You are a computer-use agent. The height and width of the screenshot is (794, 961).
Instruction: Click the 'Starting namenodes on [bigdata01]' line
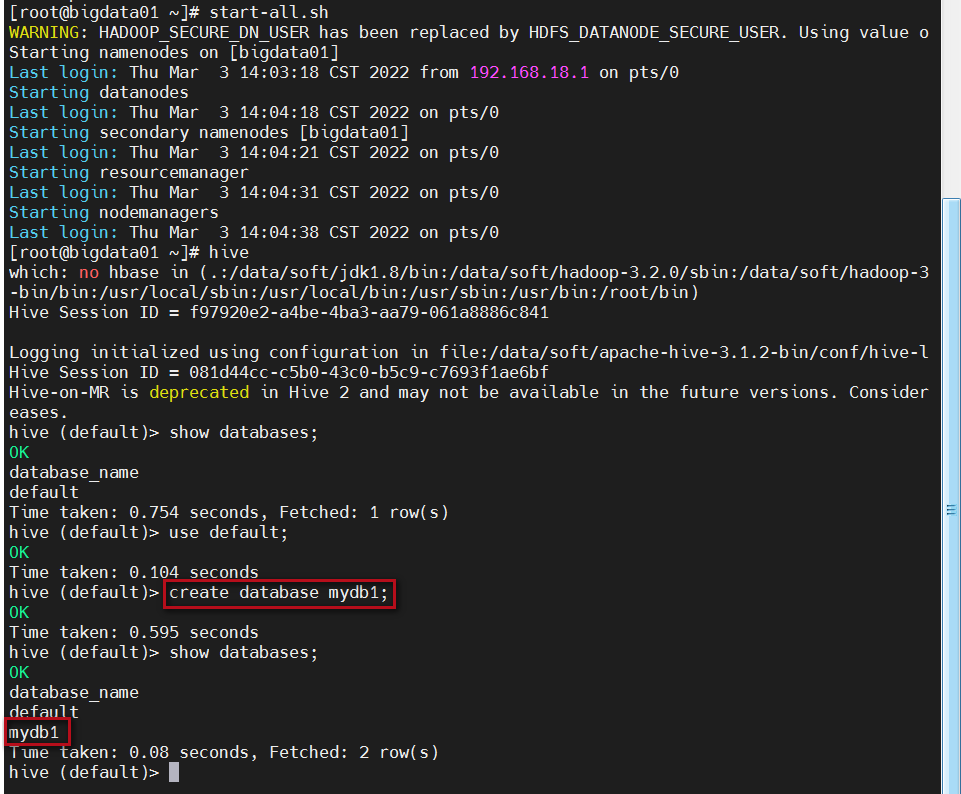tap(174, 53)
